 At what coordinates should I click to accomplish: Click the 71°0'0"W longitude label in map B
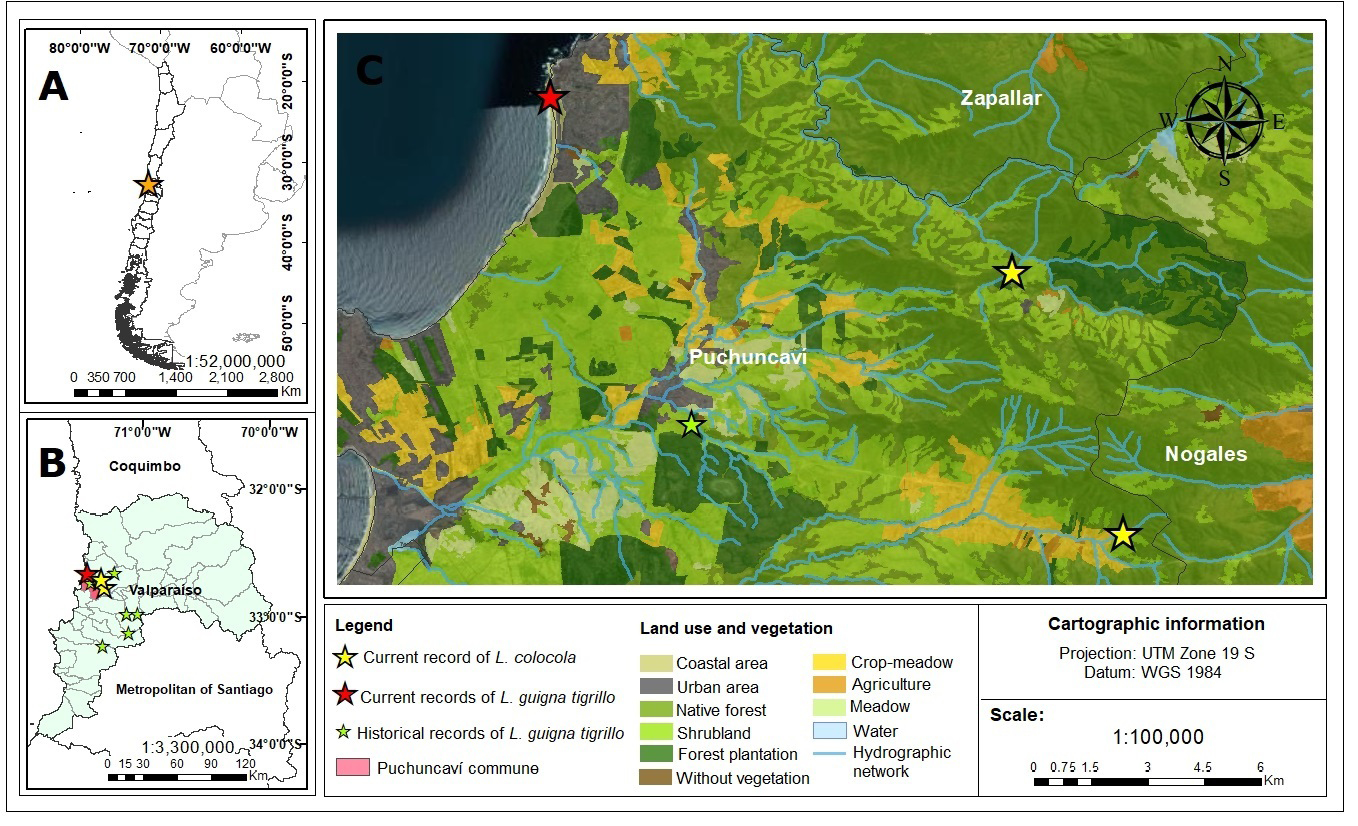click(143, 432)
